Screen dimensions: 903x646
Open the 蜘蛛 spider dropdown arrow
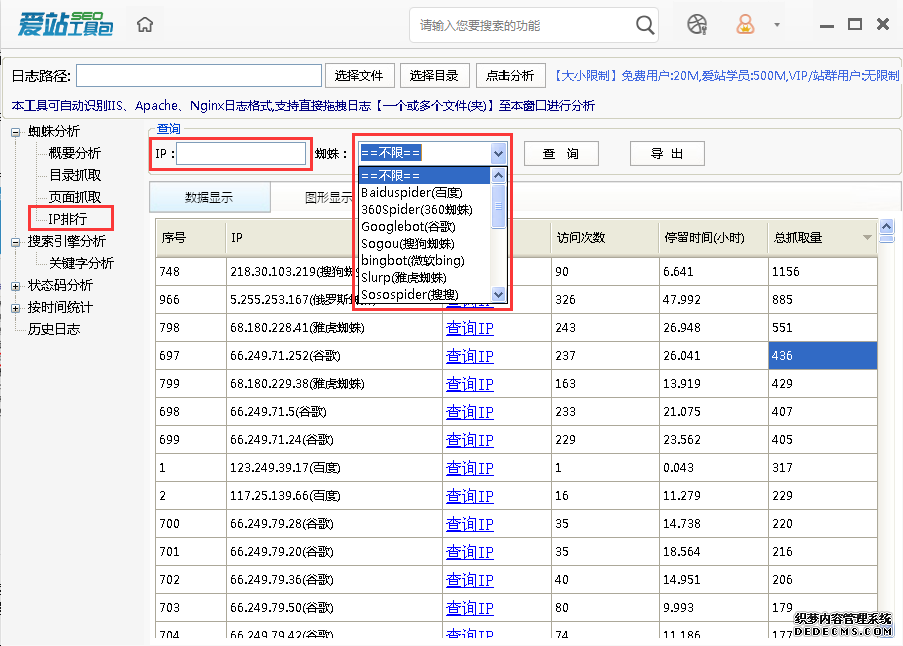(498, 153)
